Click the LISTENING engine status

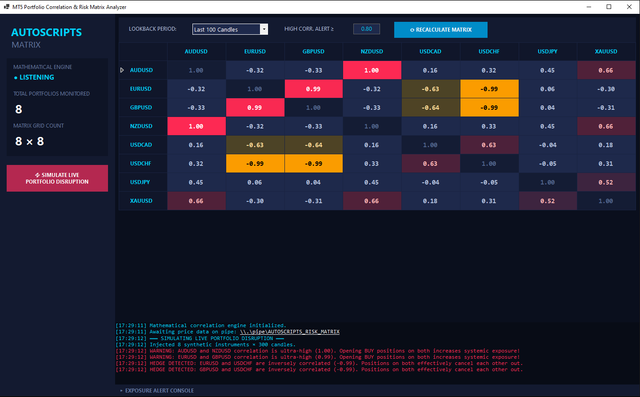click(34, 77)
